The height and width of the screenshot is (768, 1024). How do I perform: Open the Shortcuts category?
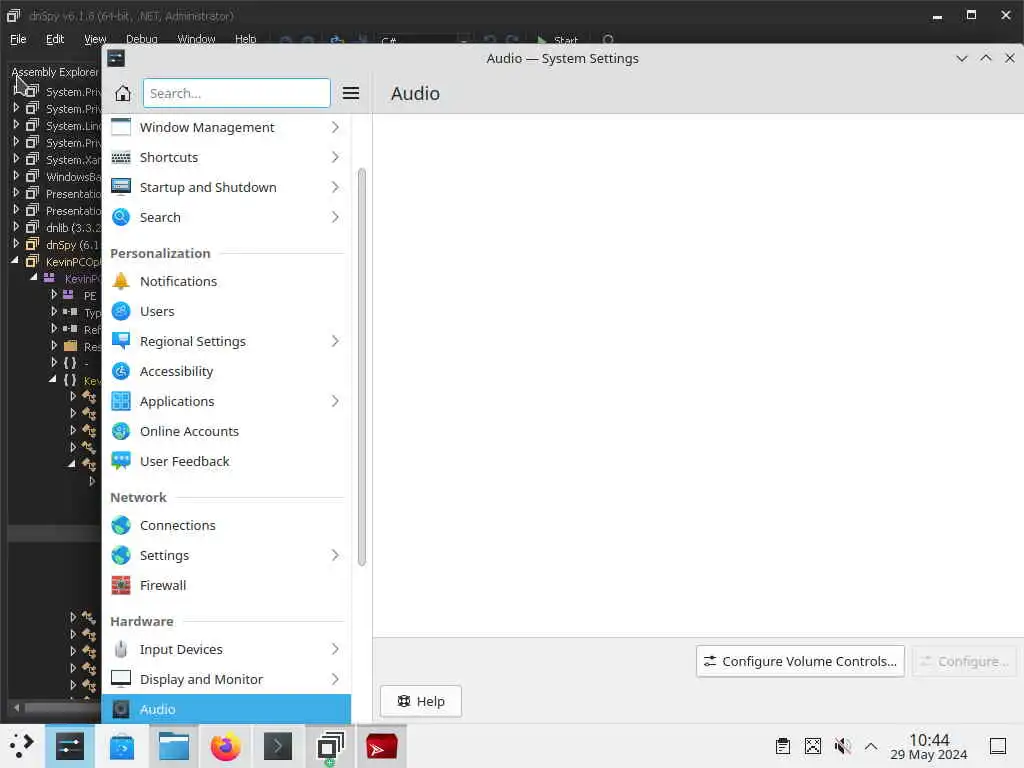226,157
